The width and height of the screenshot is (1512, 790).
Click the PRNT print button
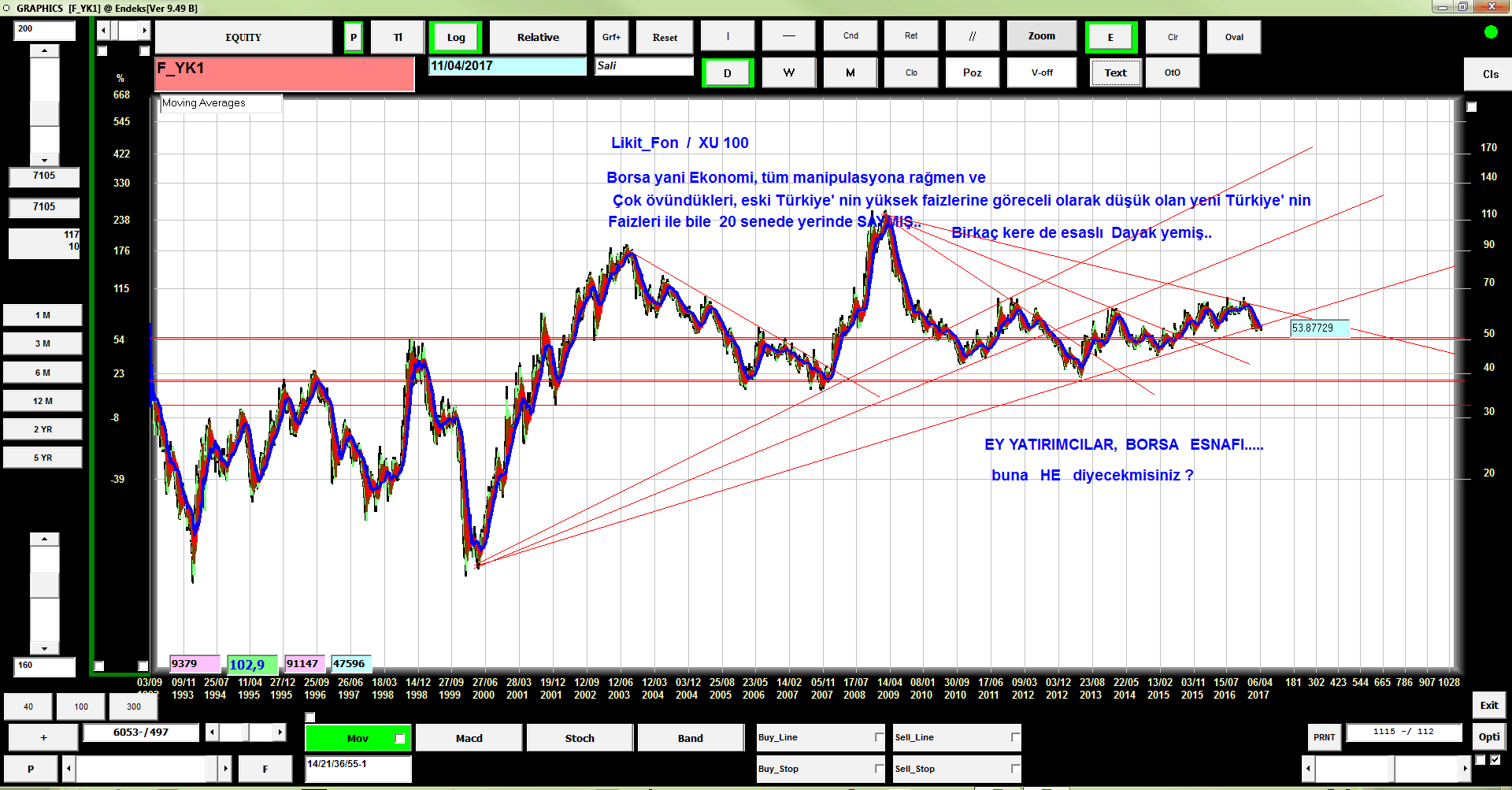[x=1324, y=737]
